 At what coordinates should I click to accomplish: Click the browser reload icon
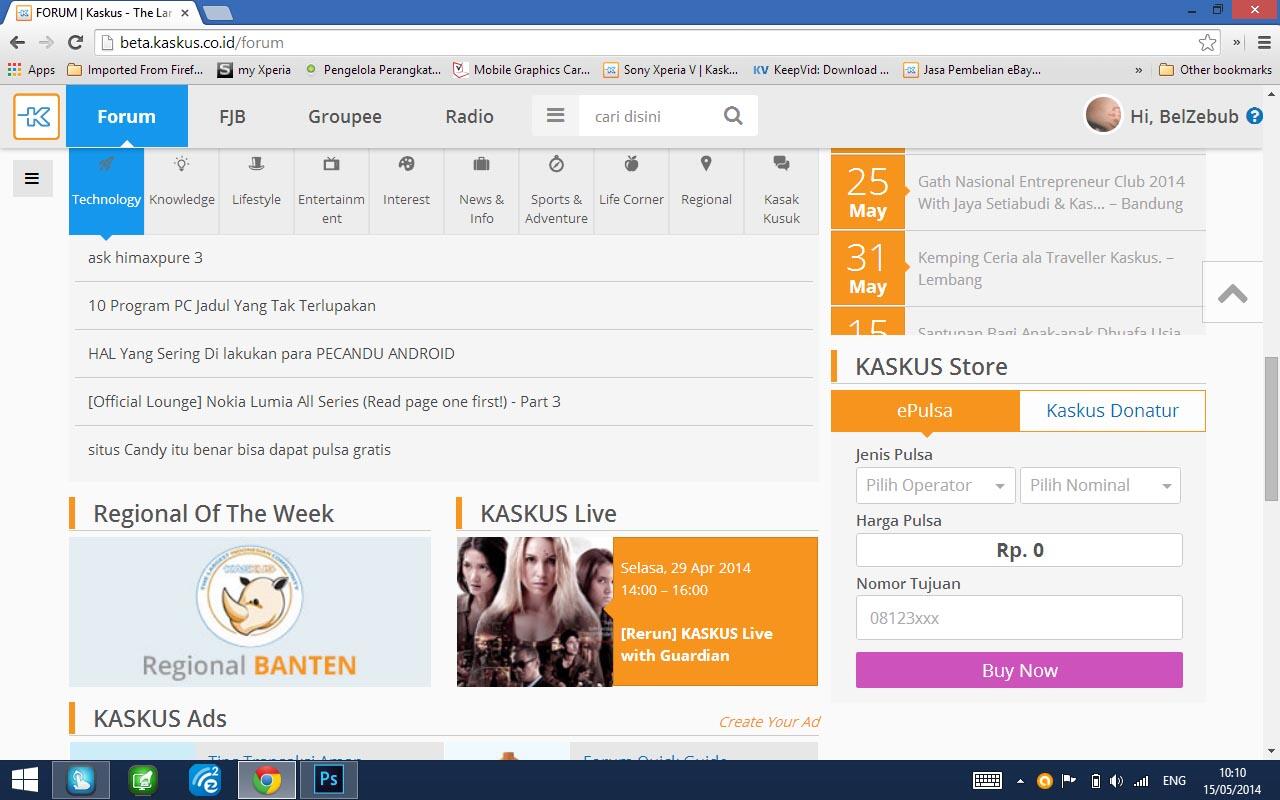click(75, 42)
